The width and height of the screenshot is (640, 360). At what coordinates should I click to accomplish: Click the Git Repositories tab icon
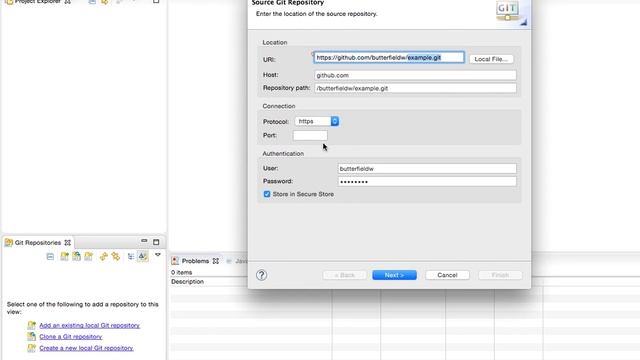pos(9,242)
